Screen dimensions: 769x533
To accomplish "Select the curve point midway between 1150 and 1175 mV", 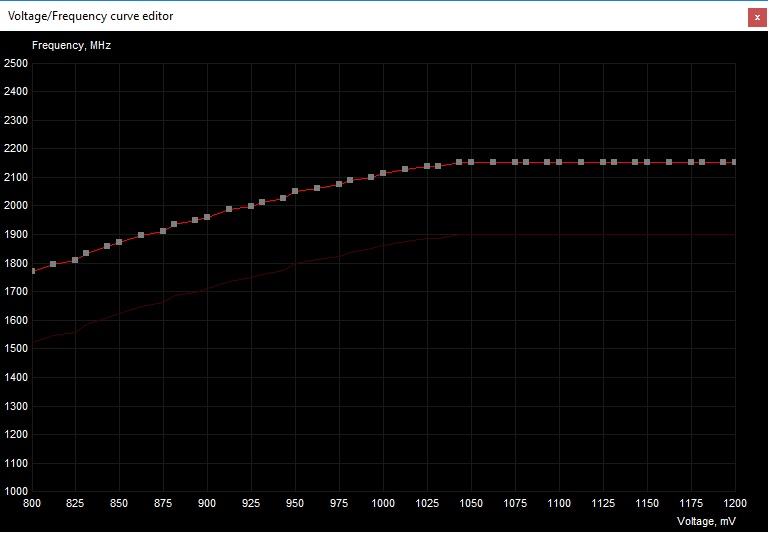I will (x=669, y=162).
